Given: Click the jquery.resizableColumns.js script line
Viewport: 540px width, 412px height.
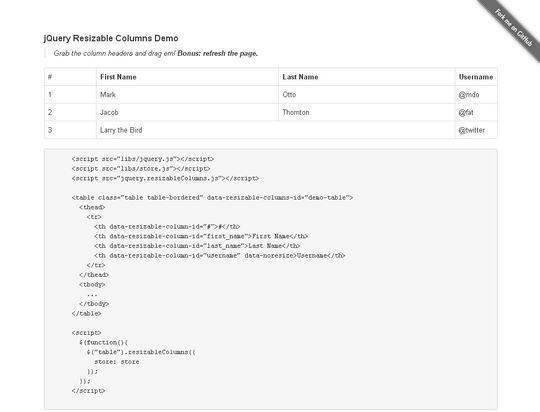Looking at the screenshot, I should click(165, 178).
